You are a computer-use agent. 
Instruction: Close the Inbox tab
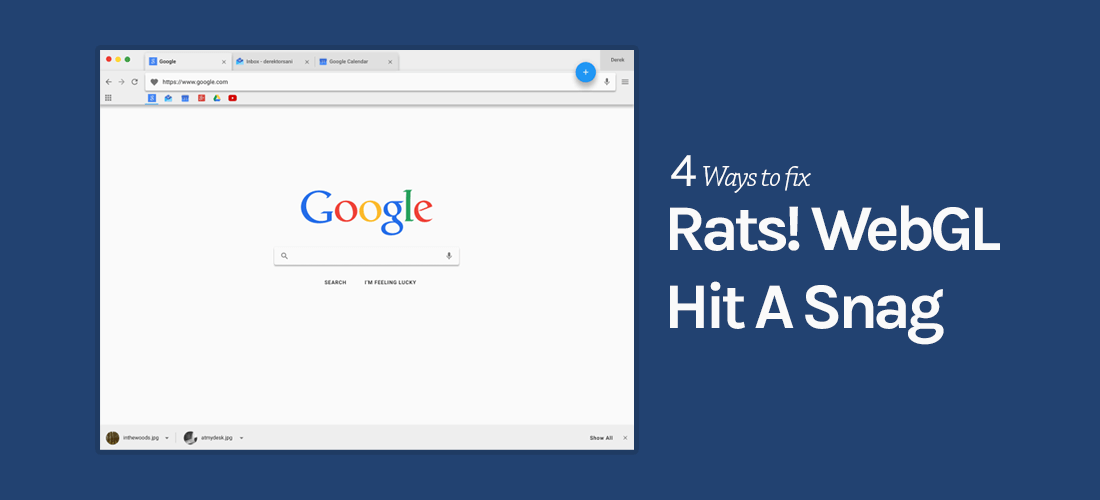pyautogui.click(x=307, y=62)
